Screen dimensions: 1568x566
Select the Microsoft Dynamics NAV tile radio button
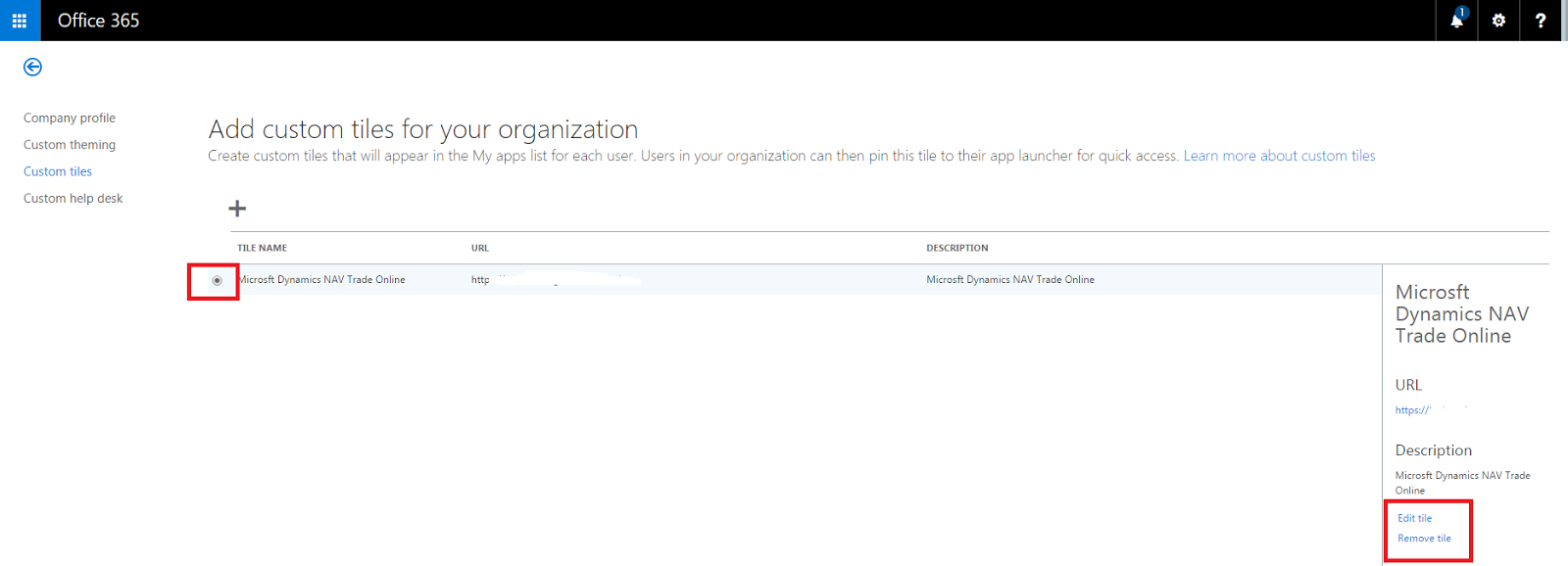pyautogui.click(x=218, y=280)
